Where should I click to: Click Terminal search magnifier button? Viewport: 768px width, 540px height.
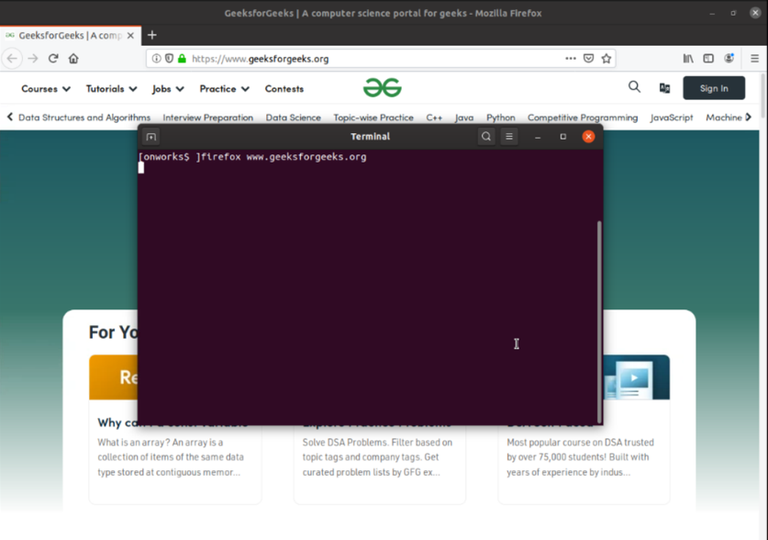pos(486,137)
